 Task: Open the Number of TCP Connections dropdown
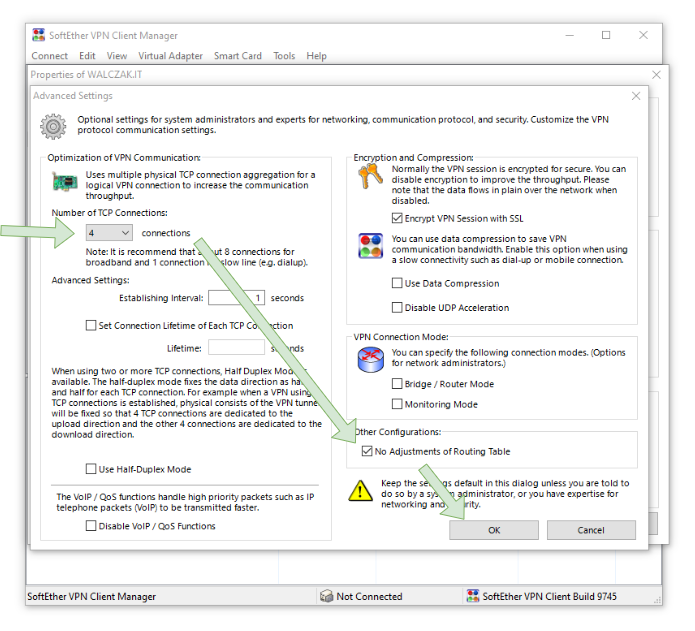(109, 233)
